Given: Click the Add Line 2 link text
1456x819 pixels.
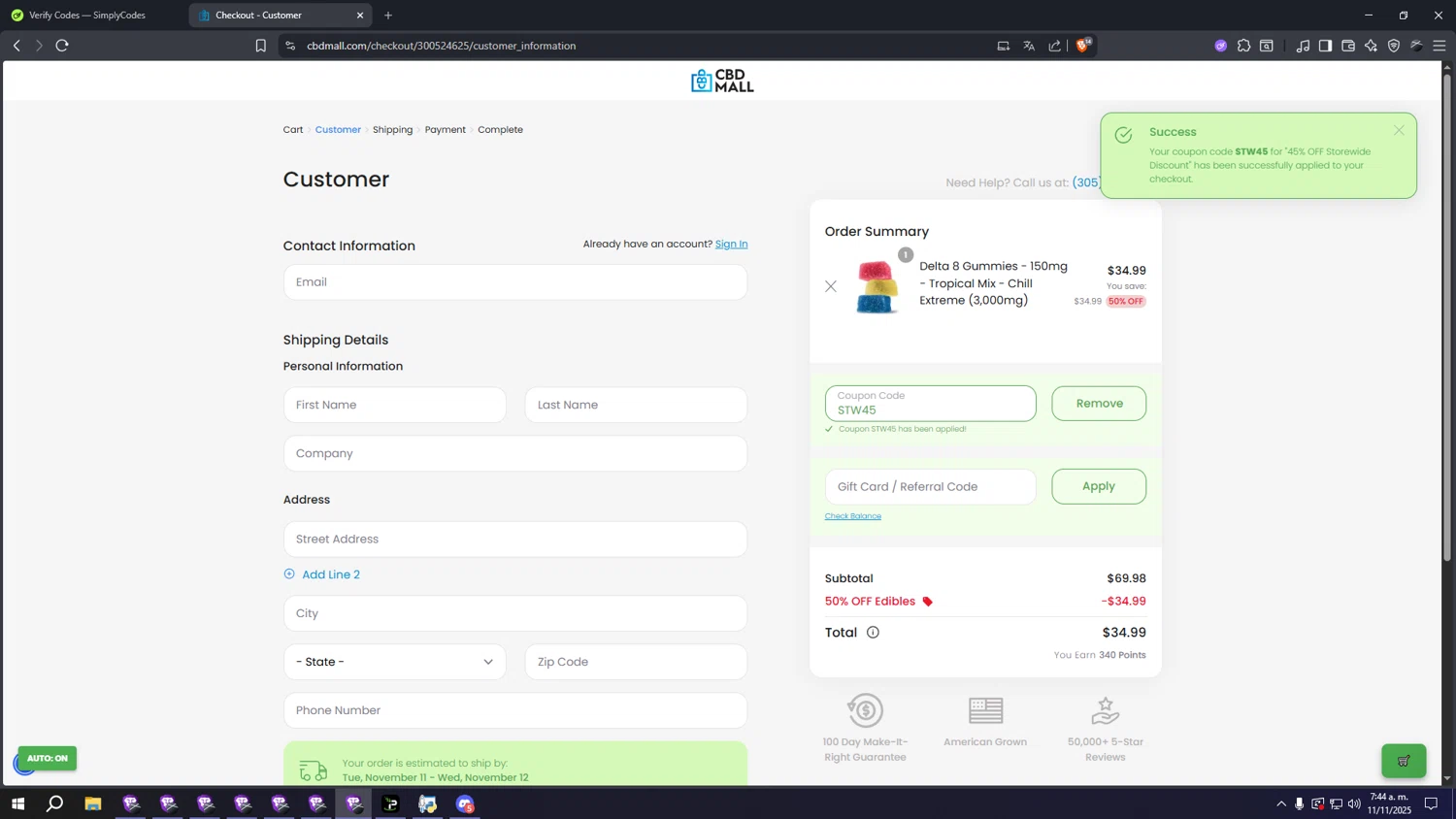Looking at the screenshot, I should tap(331, 574).
